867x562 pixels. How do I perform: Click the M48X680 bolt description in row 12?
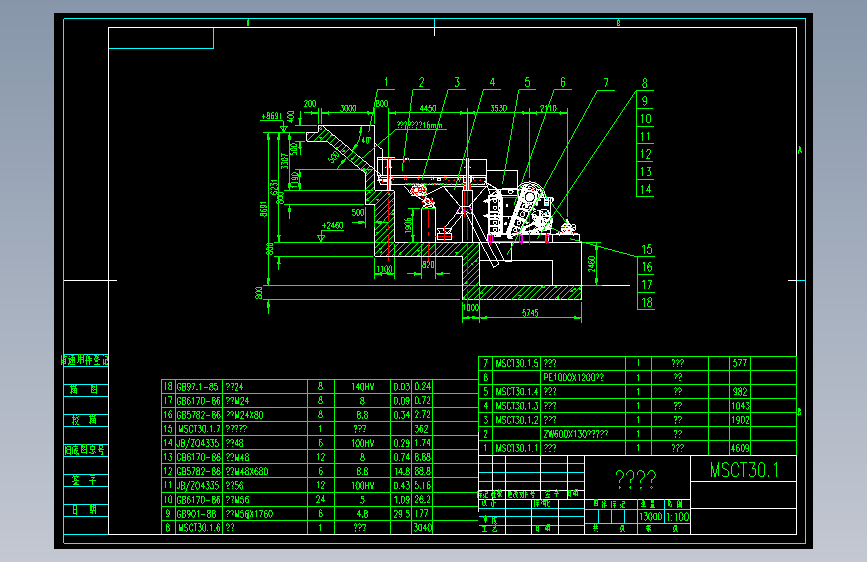(x=247, y=471)
